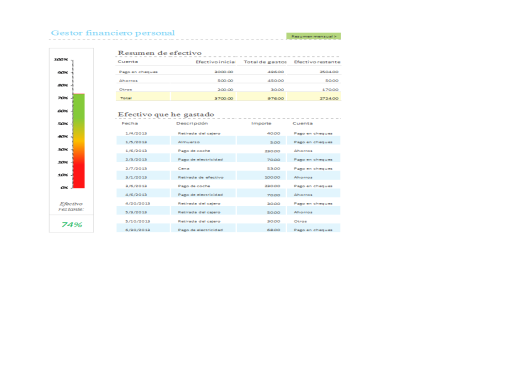The width and height of the screenshot is (512, 384).
Task: Click the 500.00 Ahorros initial cash cell
Action: [225, 81]
